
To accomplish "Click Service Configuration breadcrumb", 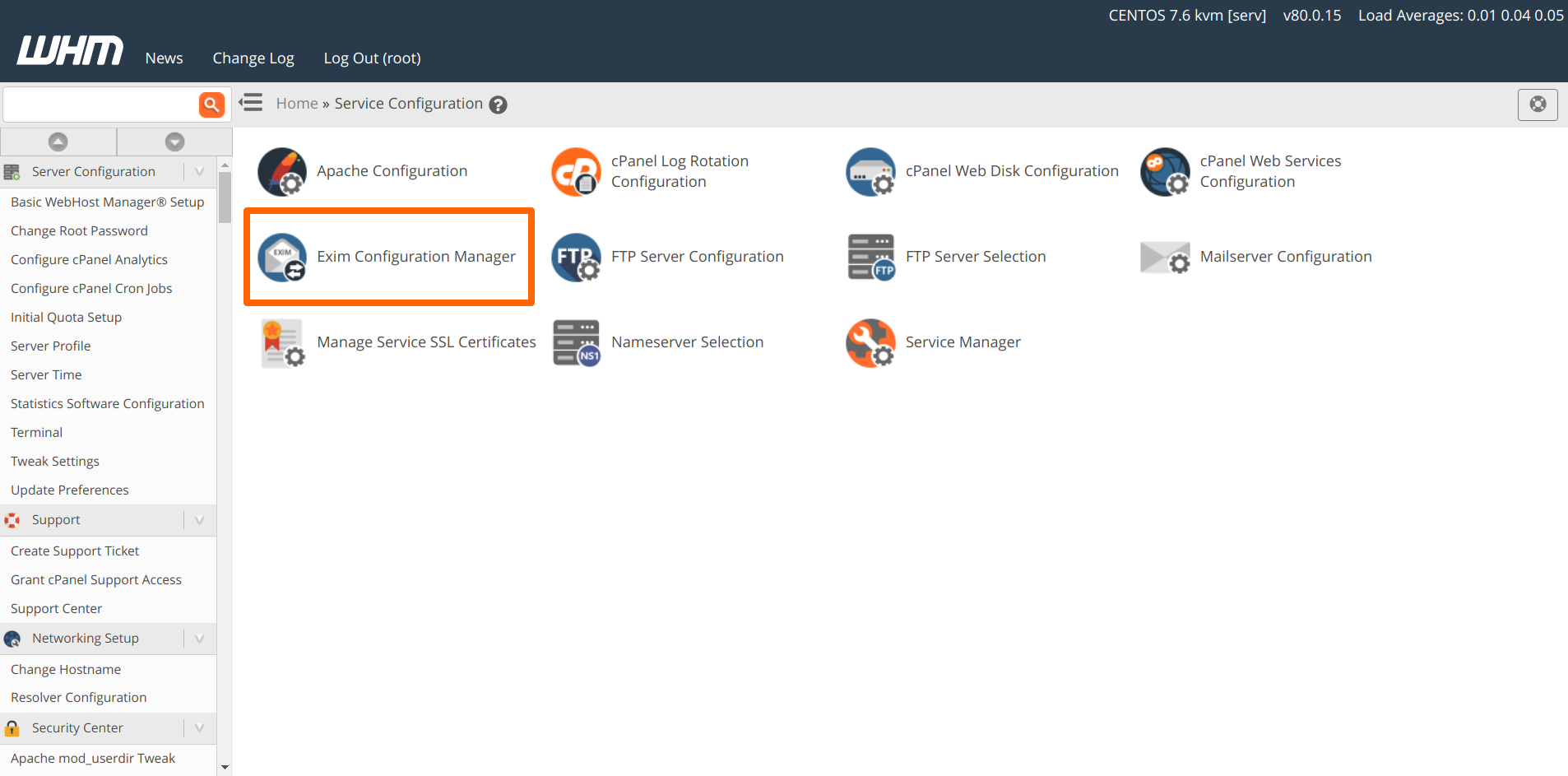I will (409, 104).
